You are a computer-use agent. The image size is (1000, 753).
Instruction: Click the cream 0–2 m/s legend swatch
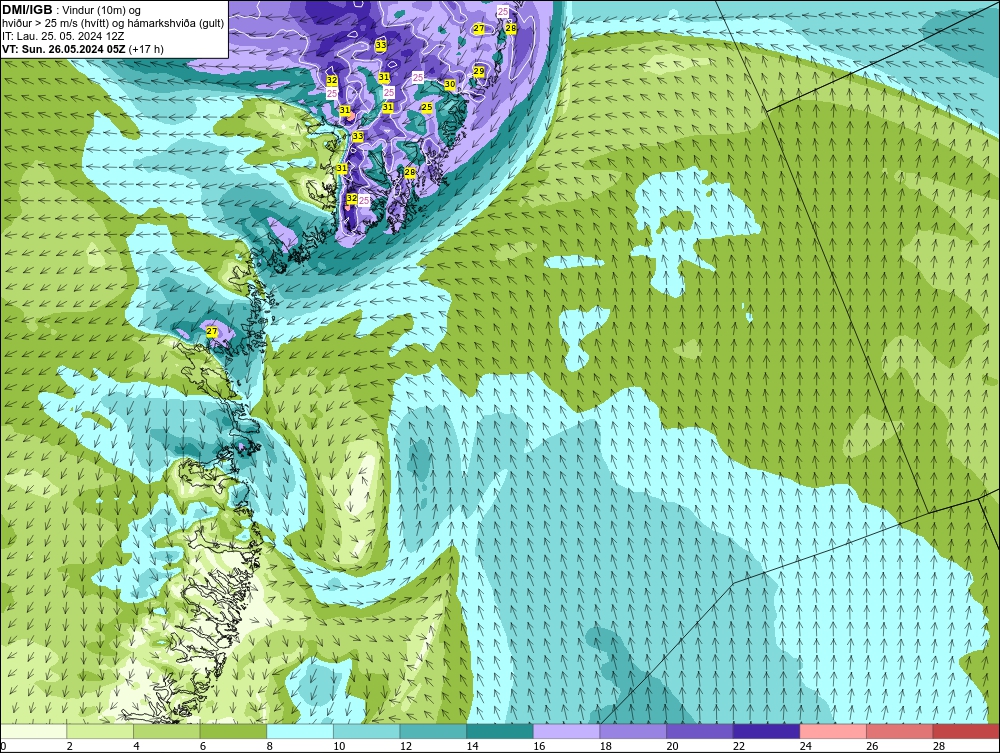click(33, 731)
